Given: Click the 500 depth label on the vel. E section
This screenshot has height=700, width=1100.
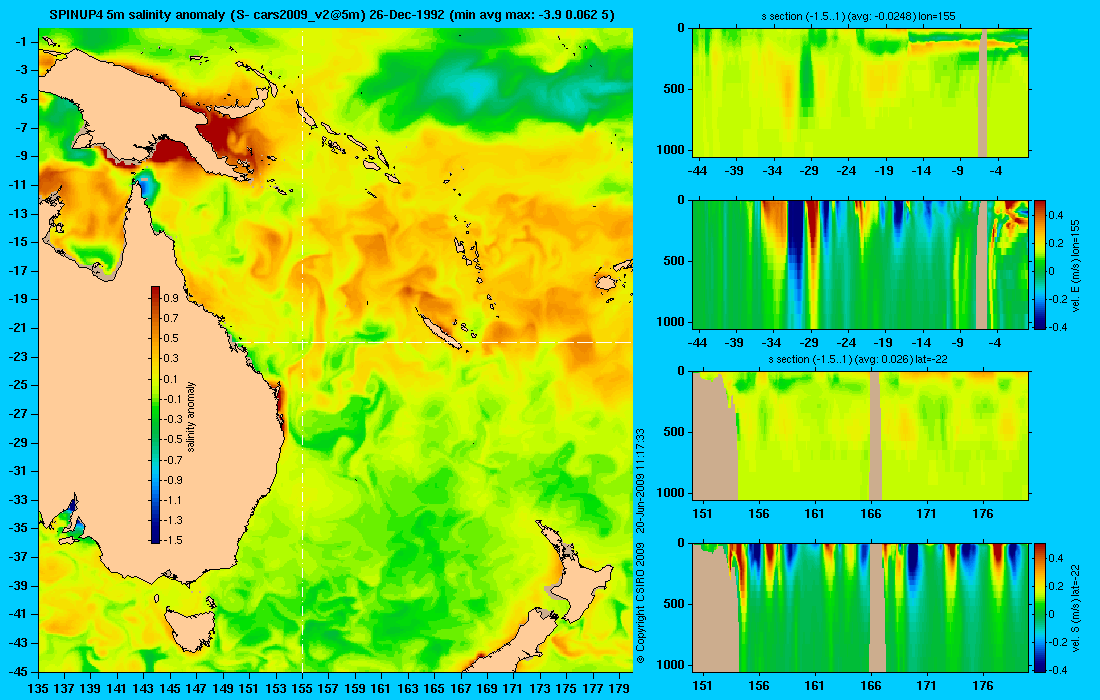Looking at the screenshot, I should [674, 261].
